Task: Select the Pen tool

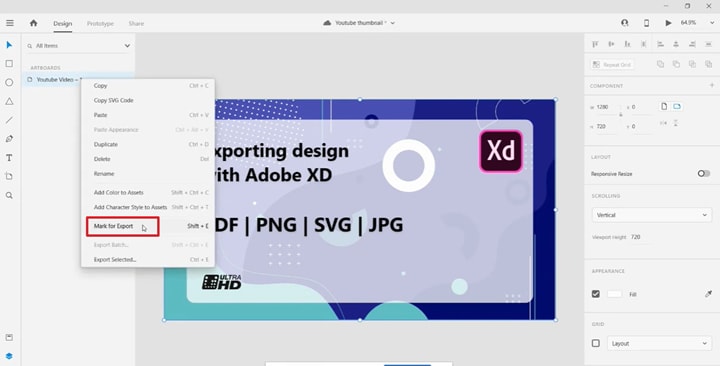Action: pos(9,139)
